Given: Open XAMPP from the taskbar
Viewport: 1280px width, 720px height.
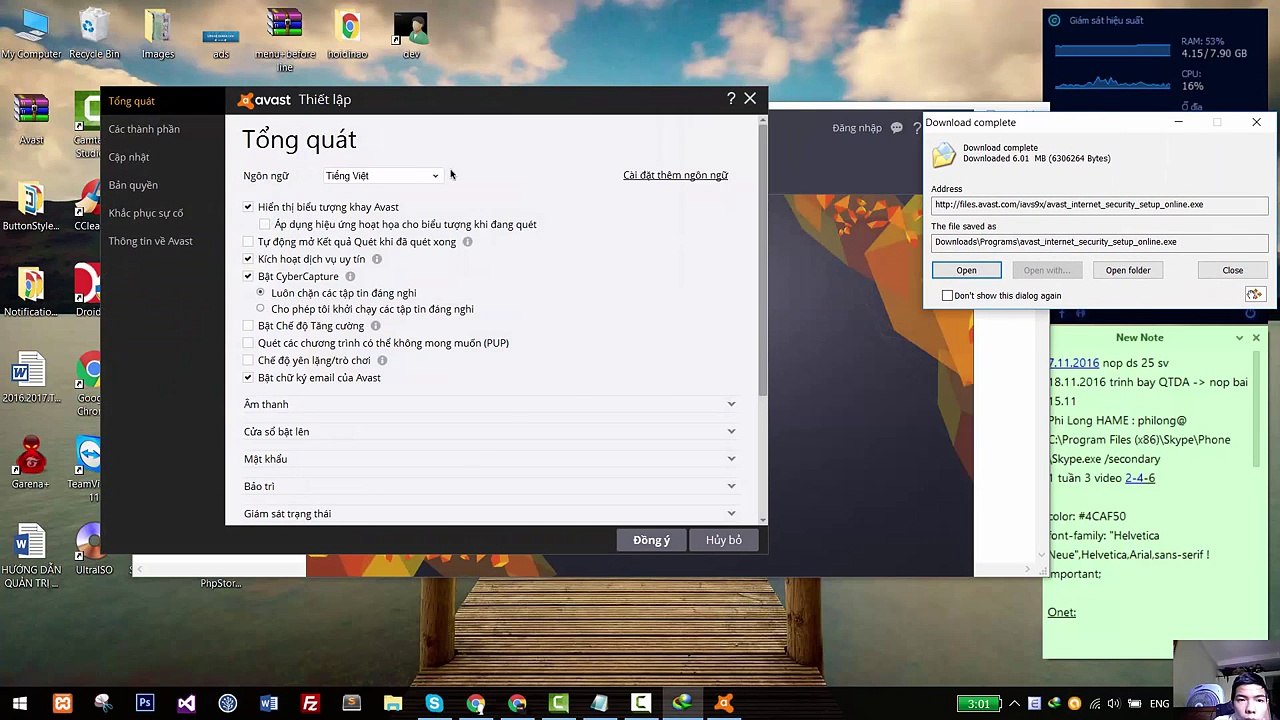Looking at the screenshot, I should [x=62, y=703].
